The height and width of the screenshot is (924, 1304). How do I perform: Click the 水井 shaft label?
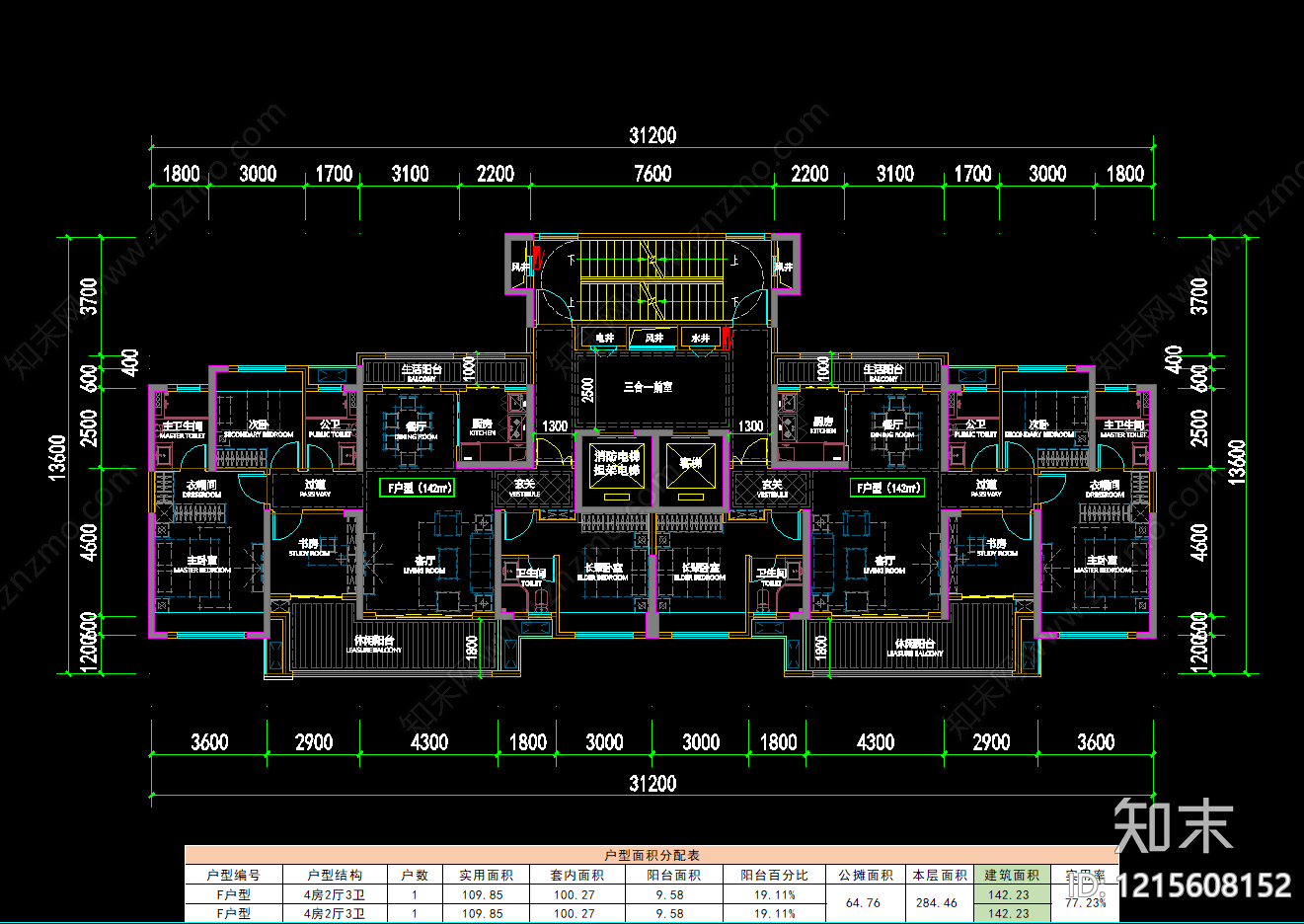tap(700, 338)
